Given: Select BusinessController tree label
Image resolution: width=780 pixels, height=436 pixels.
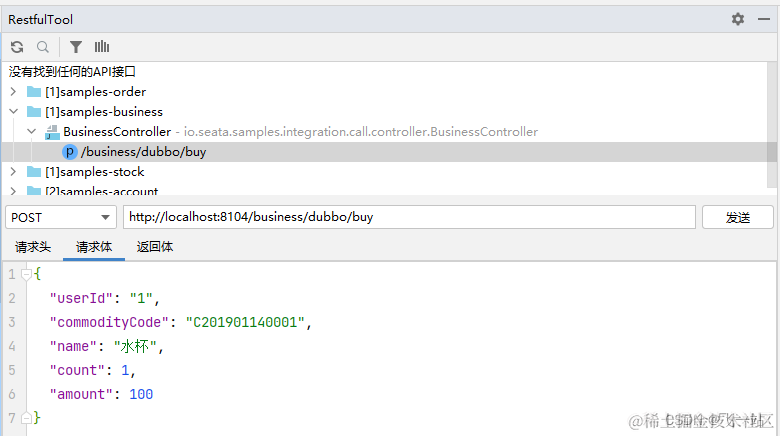Looking at the screenshot, I should pyautogui.click(x=117, y=132).
